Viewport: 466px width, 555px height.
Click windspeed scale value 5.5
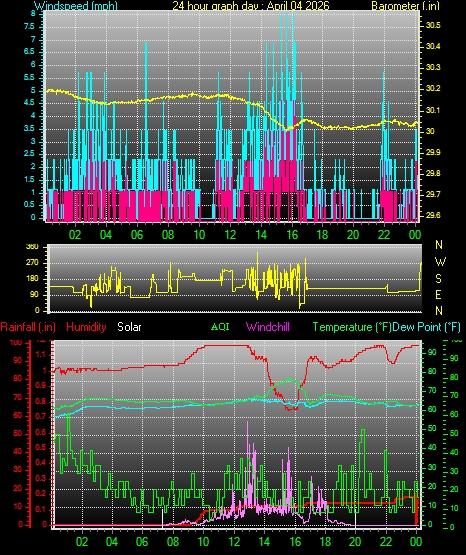tap(29, 78)
